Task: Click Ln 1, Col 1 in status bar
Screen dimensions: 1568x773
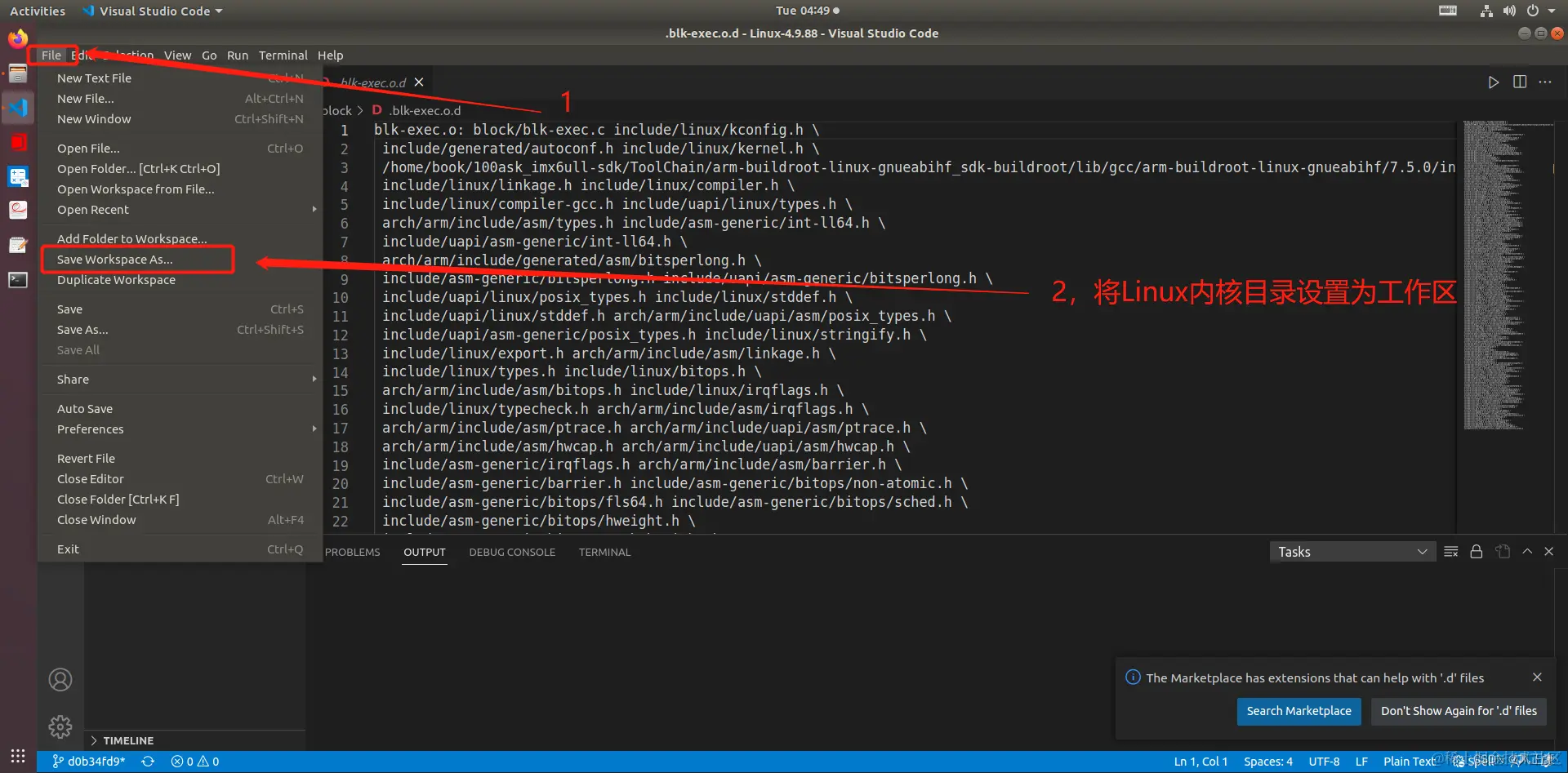Action: [1200, 762]
